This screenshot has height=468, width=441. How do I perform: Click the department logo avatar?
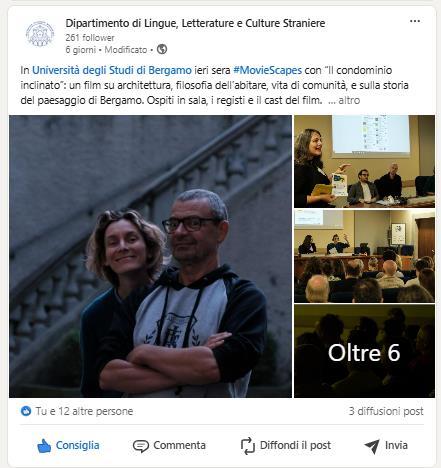40,34
